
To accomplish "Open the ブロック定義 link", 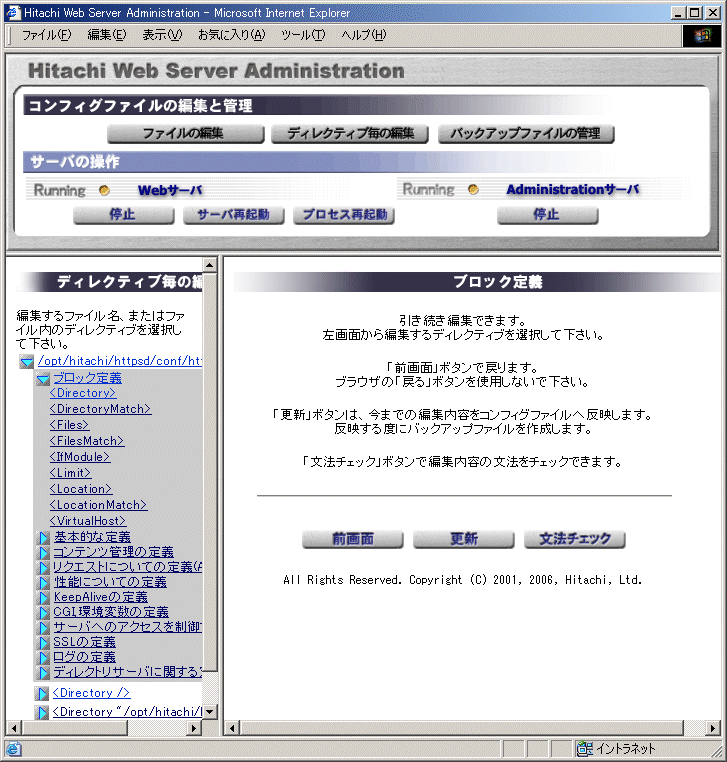I will pos(87,378).
